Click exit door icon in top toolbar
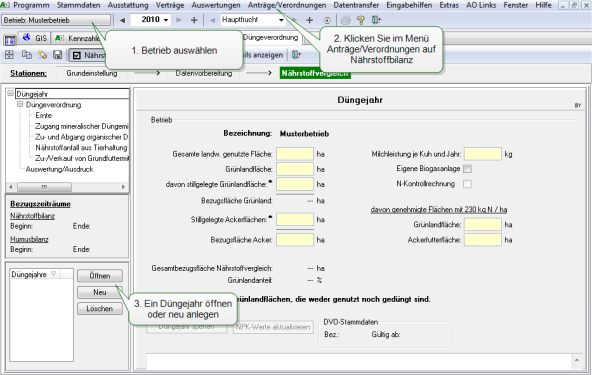The width and height of the screenshot is (592, 375). coord(376,20)
